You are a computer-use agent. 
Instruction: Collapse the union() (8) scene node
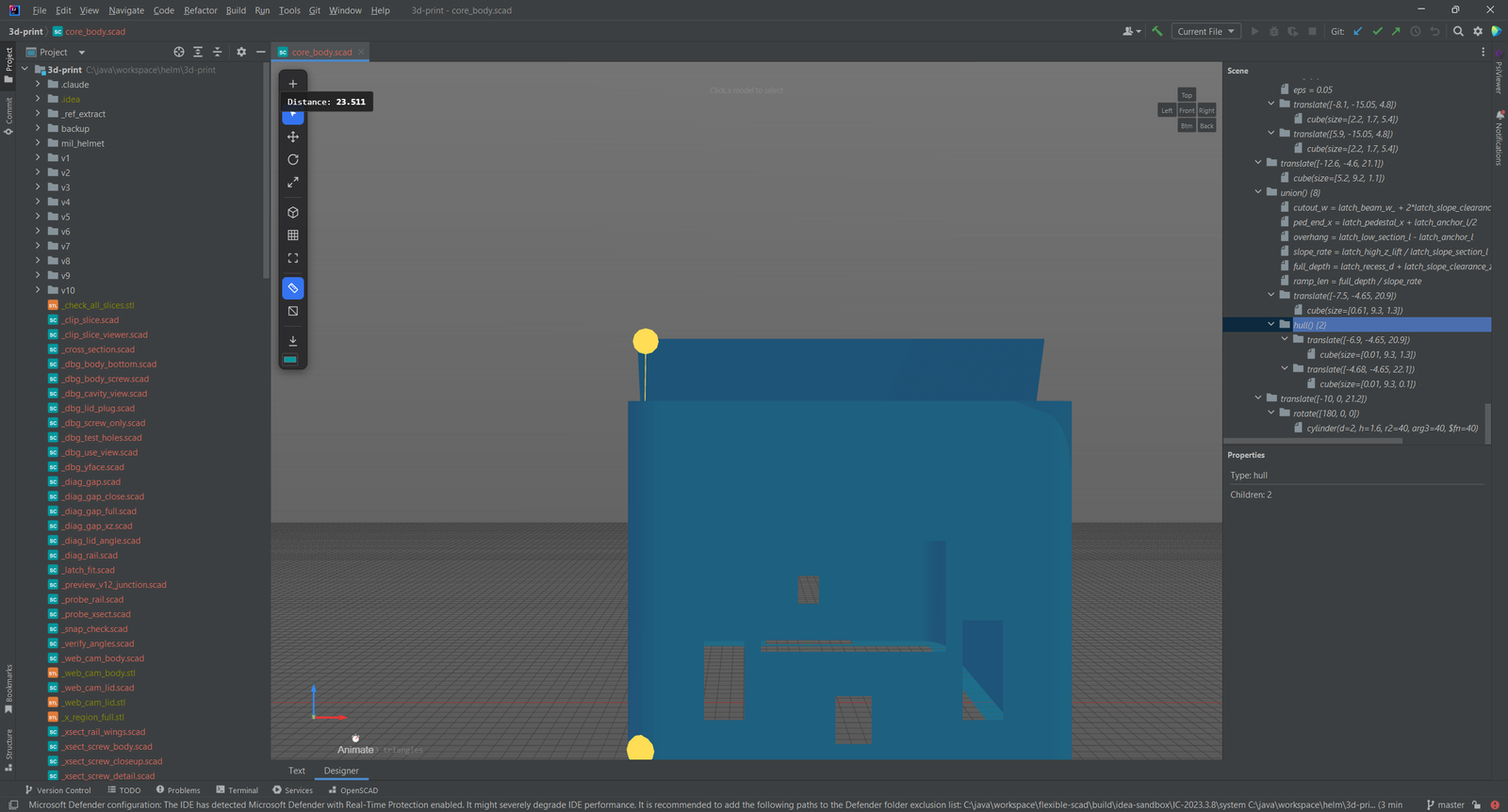pyautogui.click(x=1257, y=192)
